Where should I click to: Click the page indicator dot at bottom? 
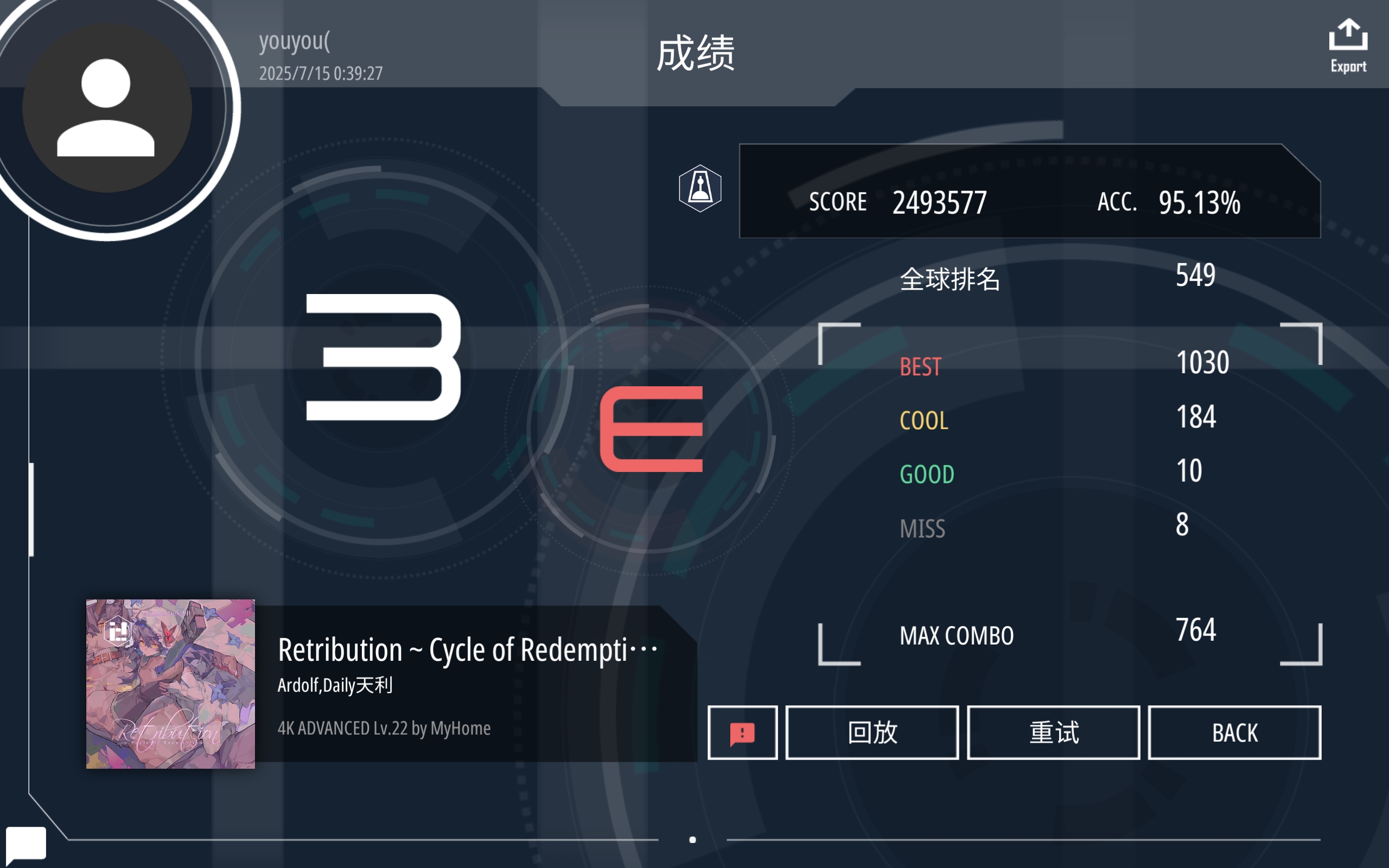693,839
